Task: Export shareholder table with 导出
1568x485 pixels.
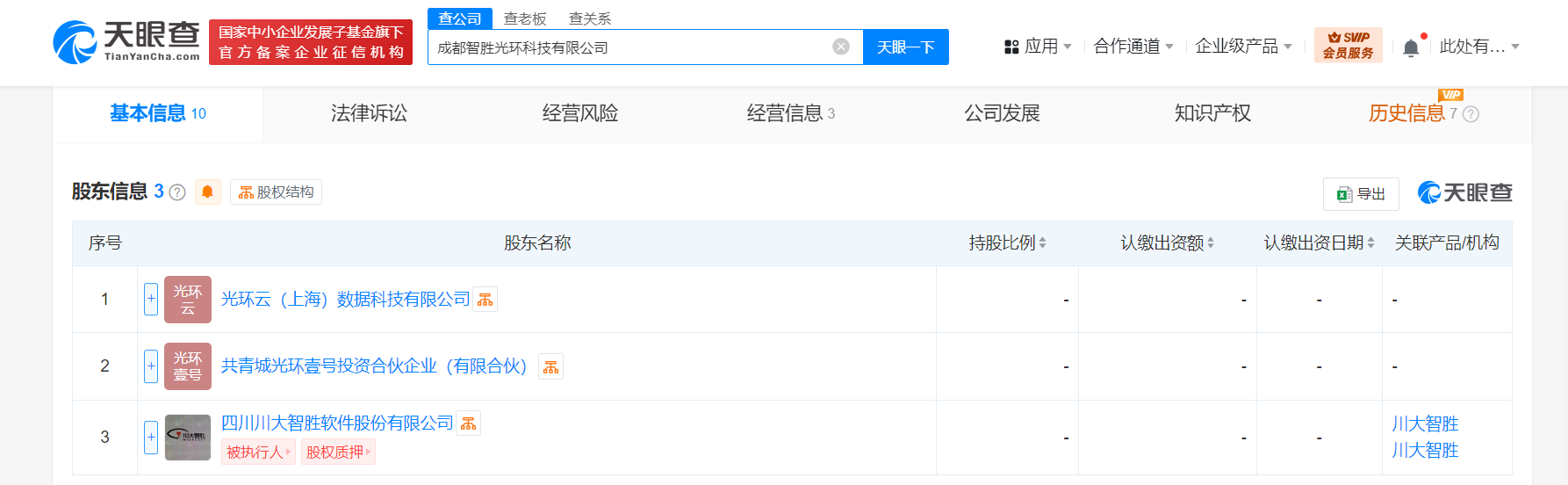Action: [x=1361, y=194]
